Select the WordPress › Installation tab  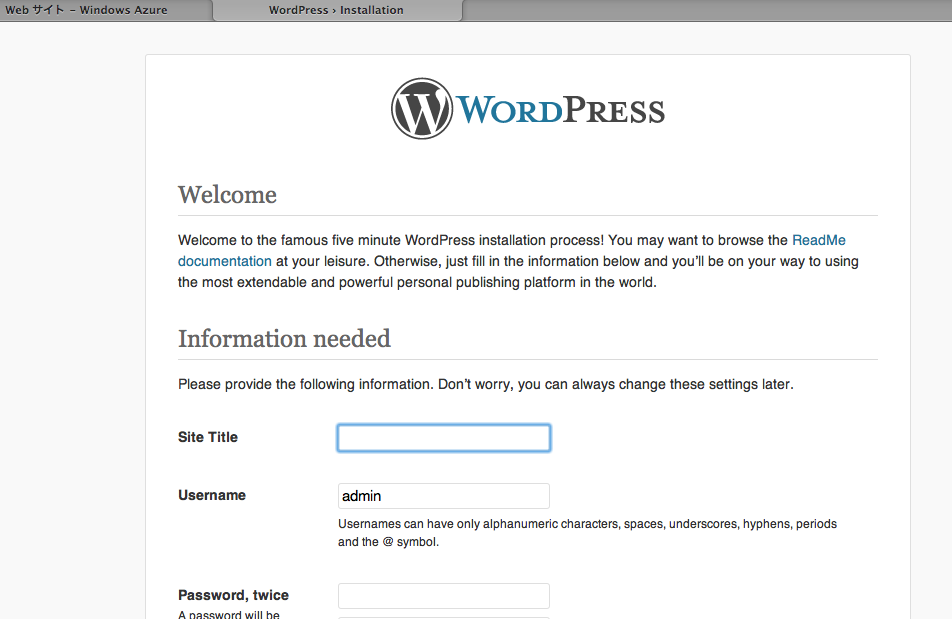336,10
